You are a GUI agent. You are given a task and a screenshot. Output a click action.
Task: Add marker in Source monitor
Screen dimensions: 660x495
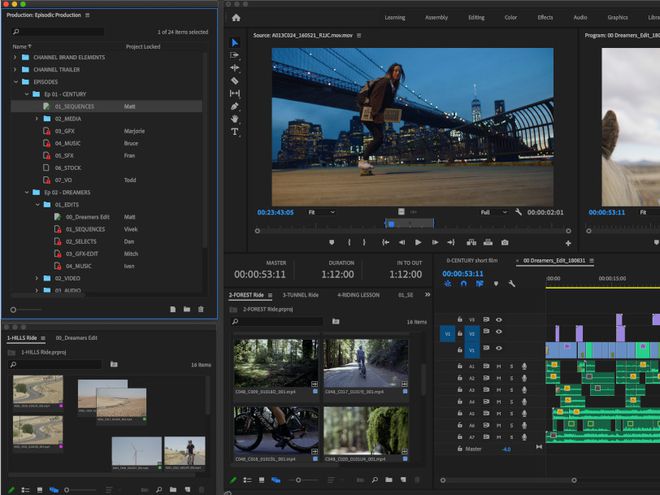point(332,242)
